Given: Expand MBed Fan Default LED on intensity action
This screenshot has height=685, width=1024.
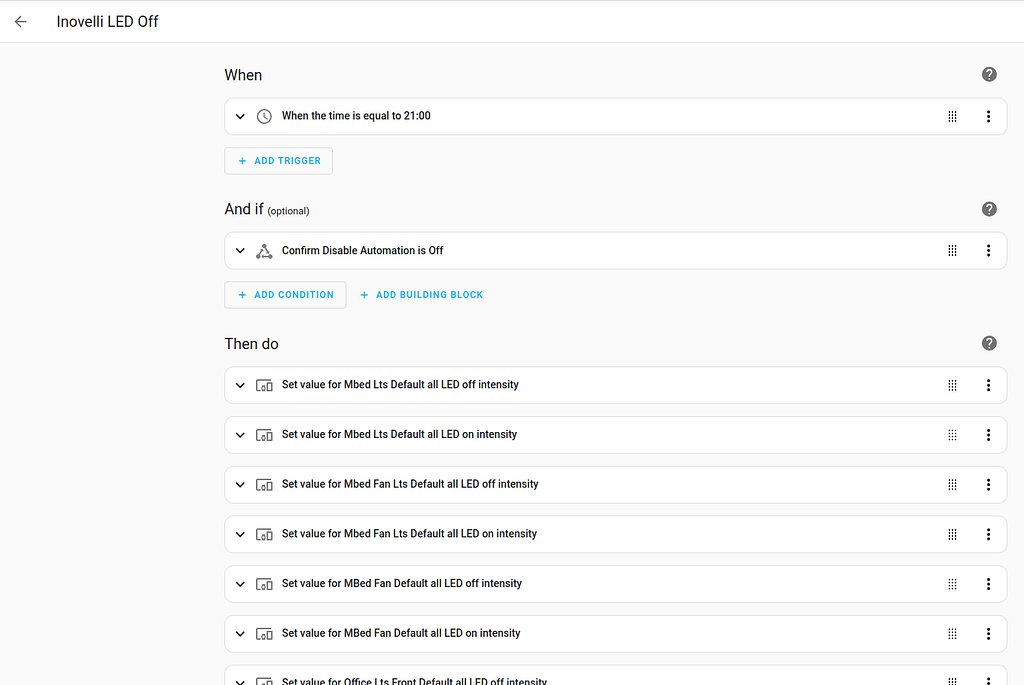Looking at the screenshot, I should click(x=240, y=633).
